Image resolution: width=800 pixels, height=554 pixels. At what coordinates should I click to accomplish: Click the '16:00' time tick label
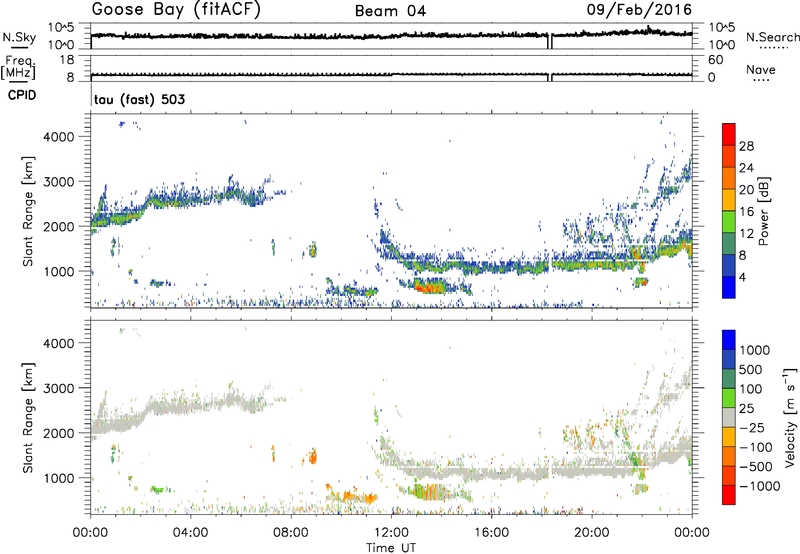point(492,533)
